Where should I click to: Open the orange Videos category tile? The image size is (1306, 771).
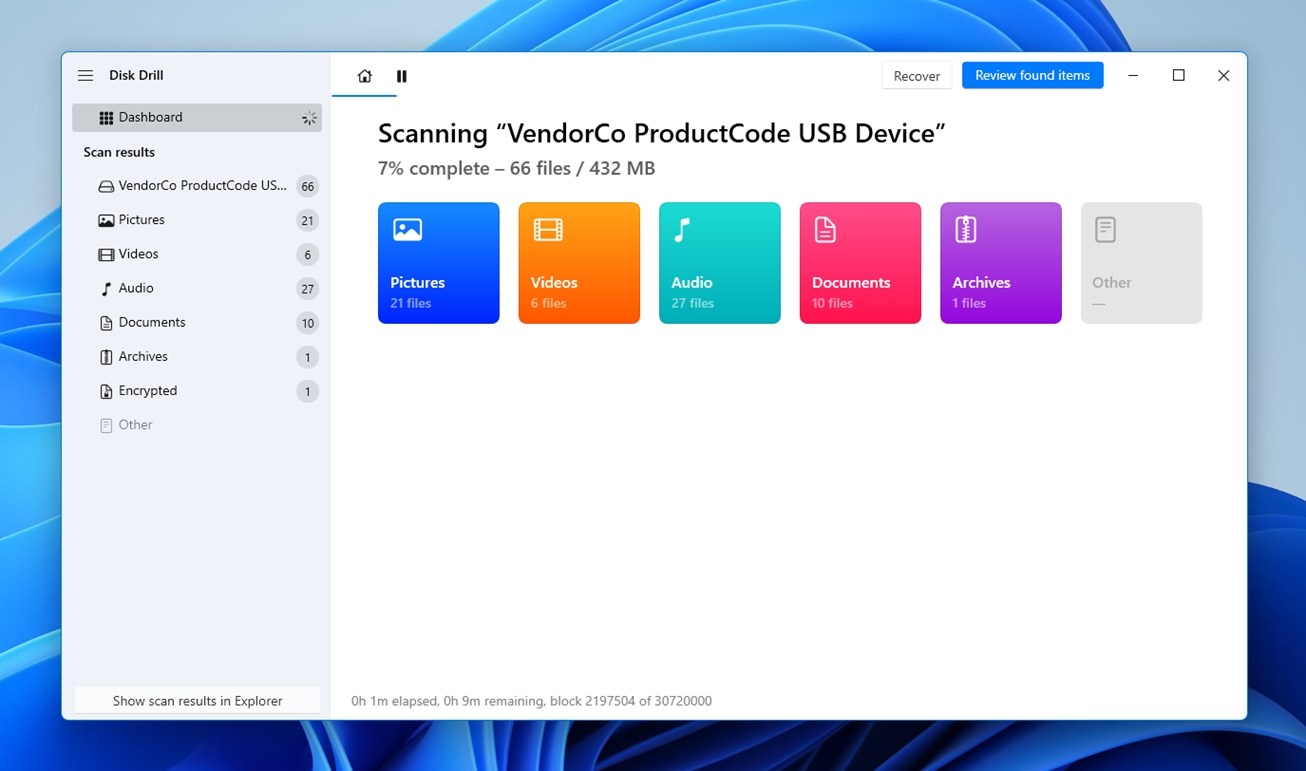(579, 263)
